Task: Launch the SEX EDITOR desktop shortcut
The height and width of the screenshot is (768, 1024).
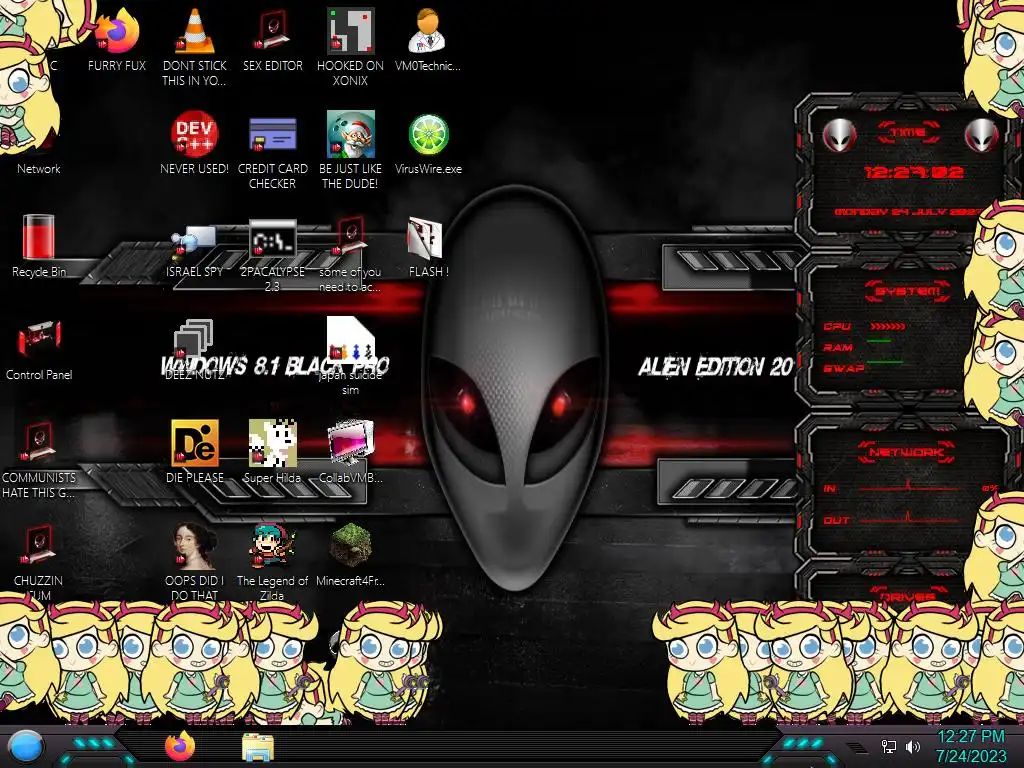Action: click(x=273, y=31)
